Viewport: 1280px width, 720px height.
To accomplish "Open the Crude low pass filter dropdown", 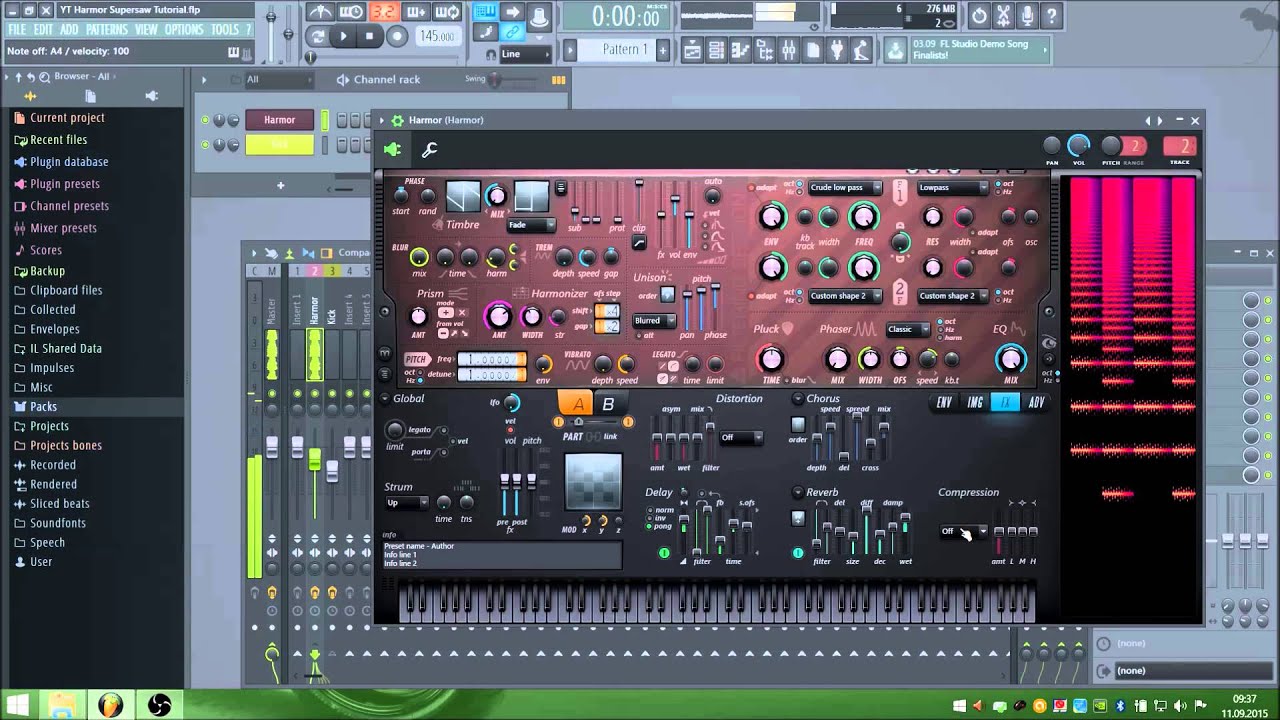I will [845, 187].
